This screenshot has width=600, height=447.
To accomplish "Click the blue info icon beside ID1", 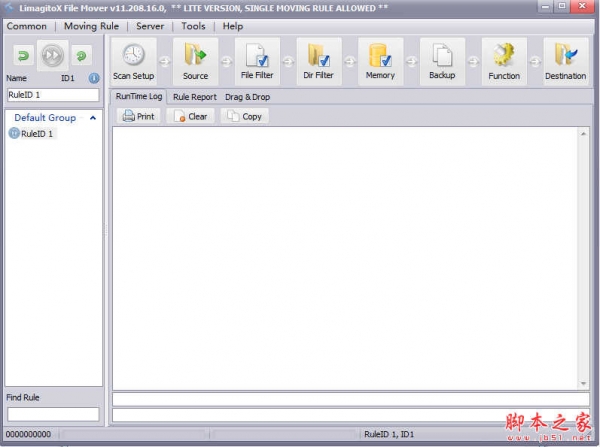I will coord(94,78).
